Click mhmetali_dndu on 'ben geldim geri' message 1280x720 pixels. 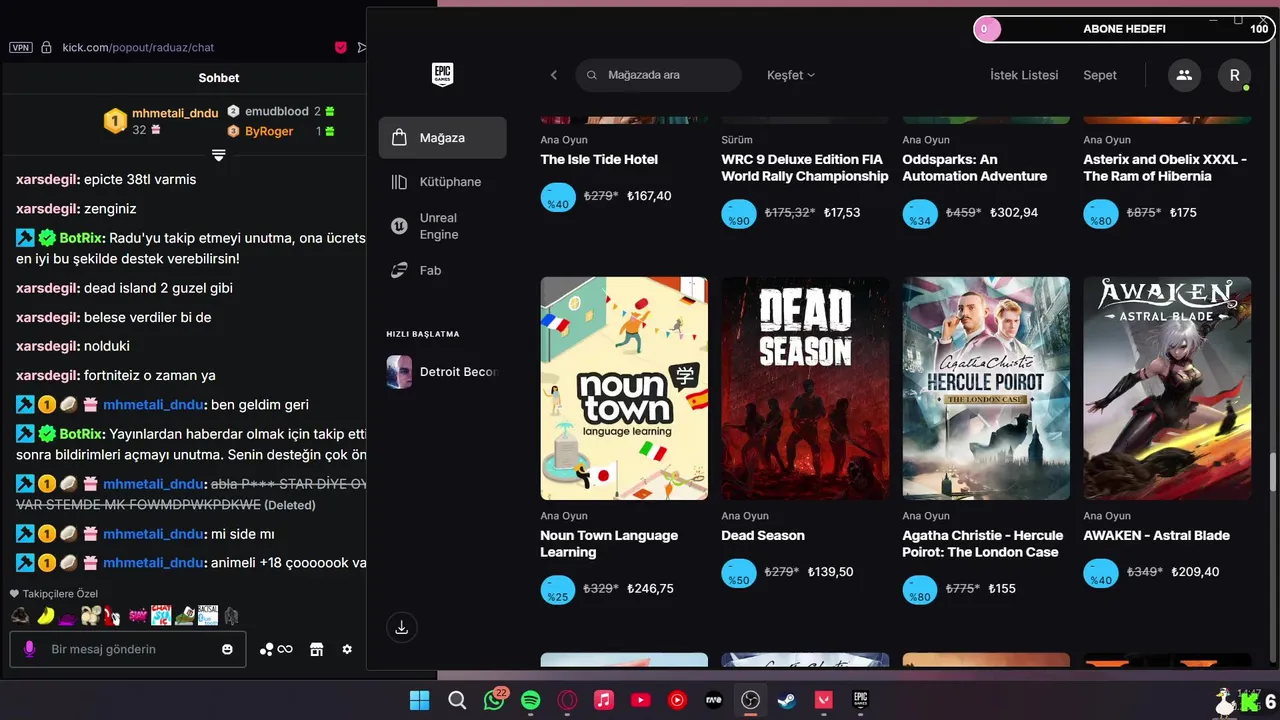click(x=154, y=405)
